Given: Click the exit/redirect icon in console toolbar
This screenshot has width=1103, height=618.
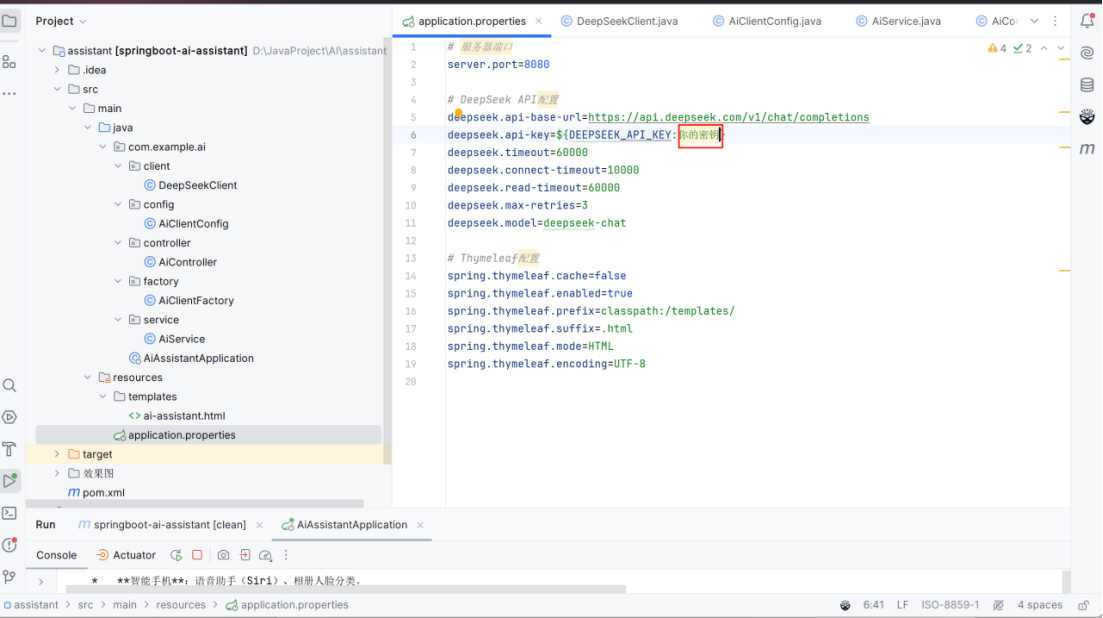Looking at the screenshot, I should tap(245, 555).
